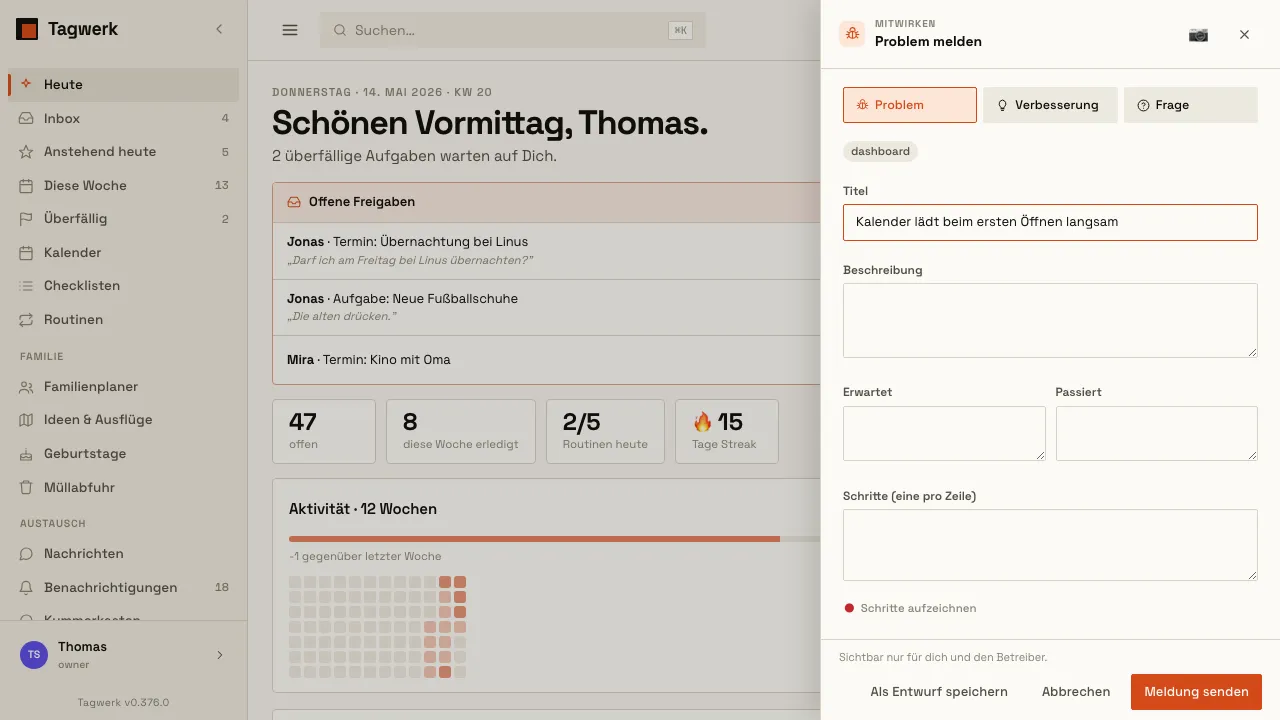This screenshot has height=720, width=1280.
Task: Open Kalender in the sidebar
Action: [123, 252]
